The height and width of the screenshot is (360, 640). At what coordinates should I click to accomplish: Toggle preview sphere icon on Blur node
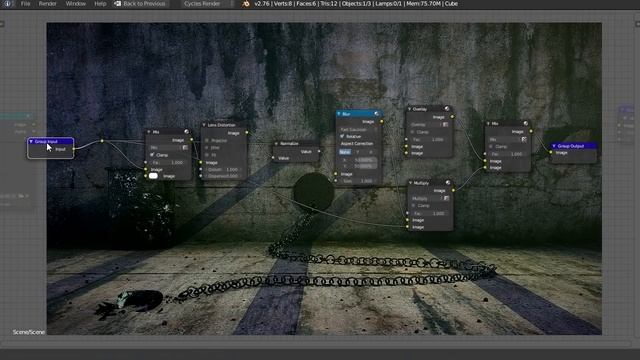click(x=376, y=114)
